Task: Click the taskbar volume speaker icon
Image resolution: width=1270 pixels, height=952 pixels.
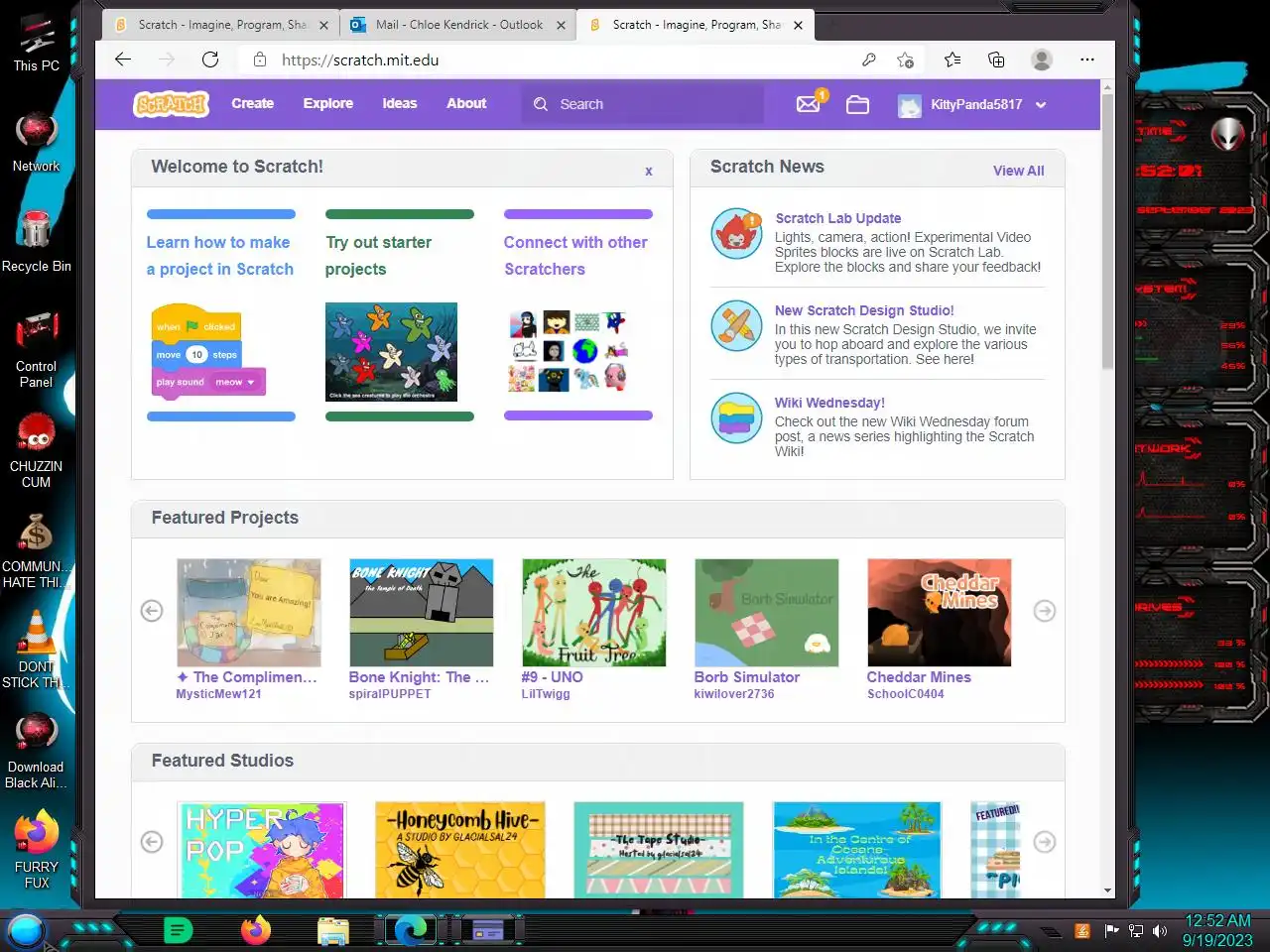Action: click(x=1160, y=931)
